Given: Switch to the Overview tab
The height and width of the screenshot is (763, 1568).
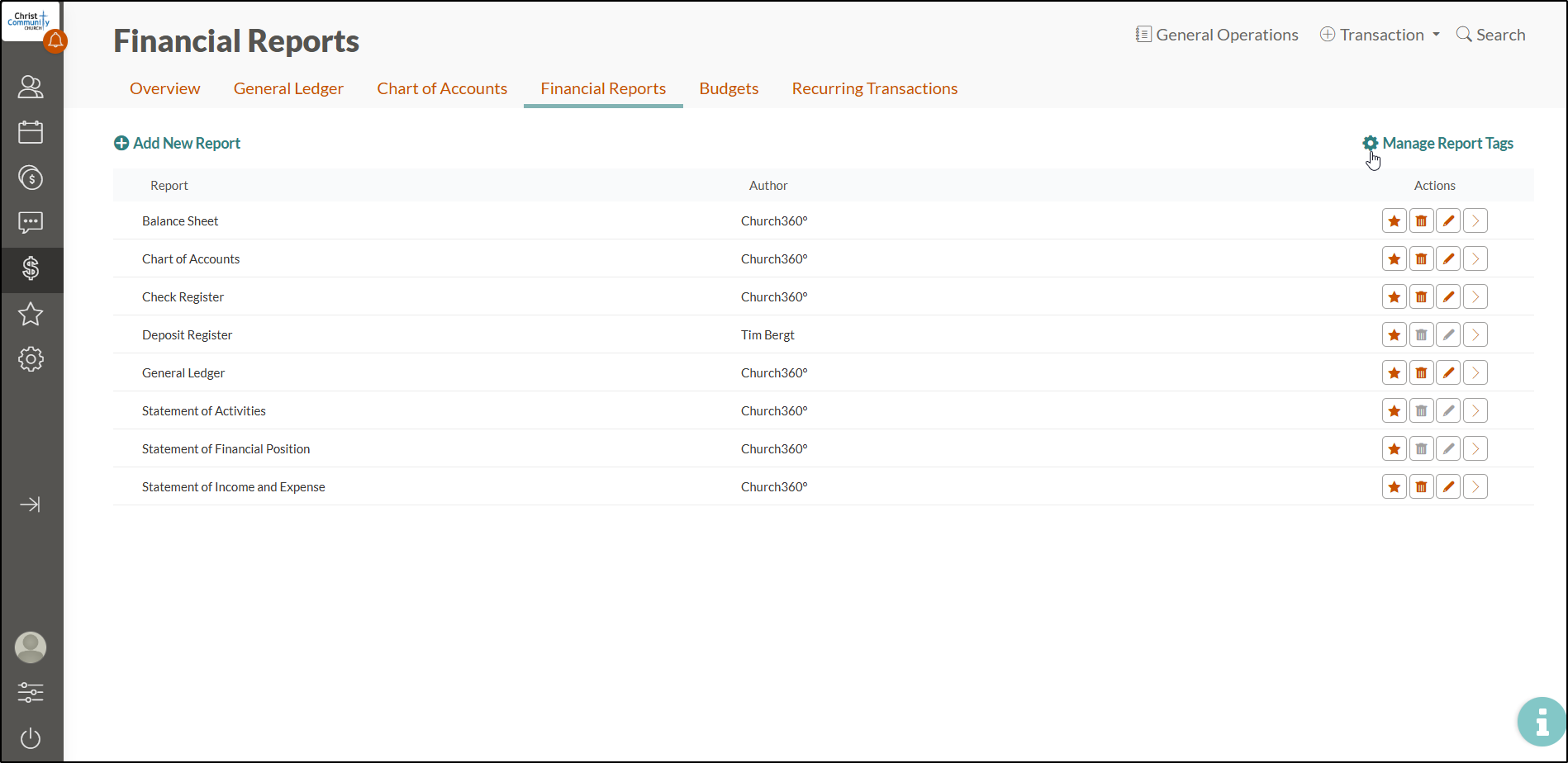Looking at the screenshot, I should click(165, 88).
